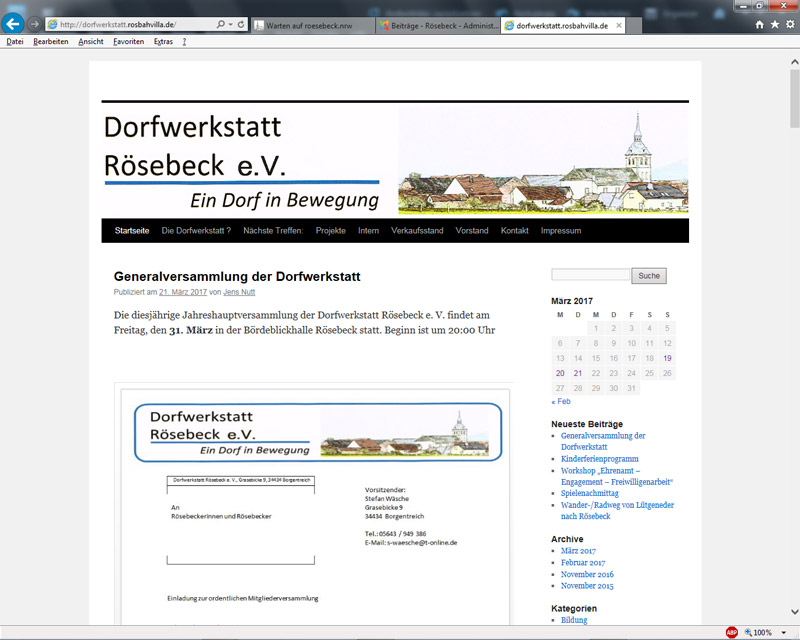Click the browser back arrow button
Screen dimensions: 800x640
[14, 23]
